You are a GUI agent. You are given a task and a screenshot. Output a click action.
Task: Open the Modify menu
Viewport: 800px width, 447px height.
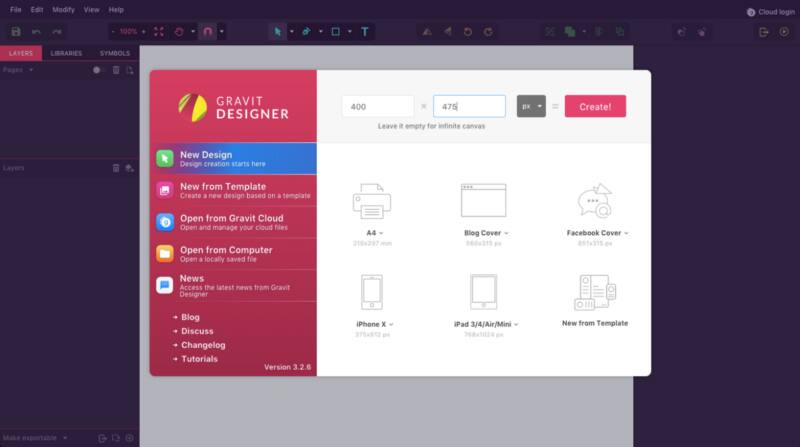pos(63,10)
